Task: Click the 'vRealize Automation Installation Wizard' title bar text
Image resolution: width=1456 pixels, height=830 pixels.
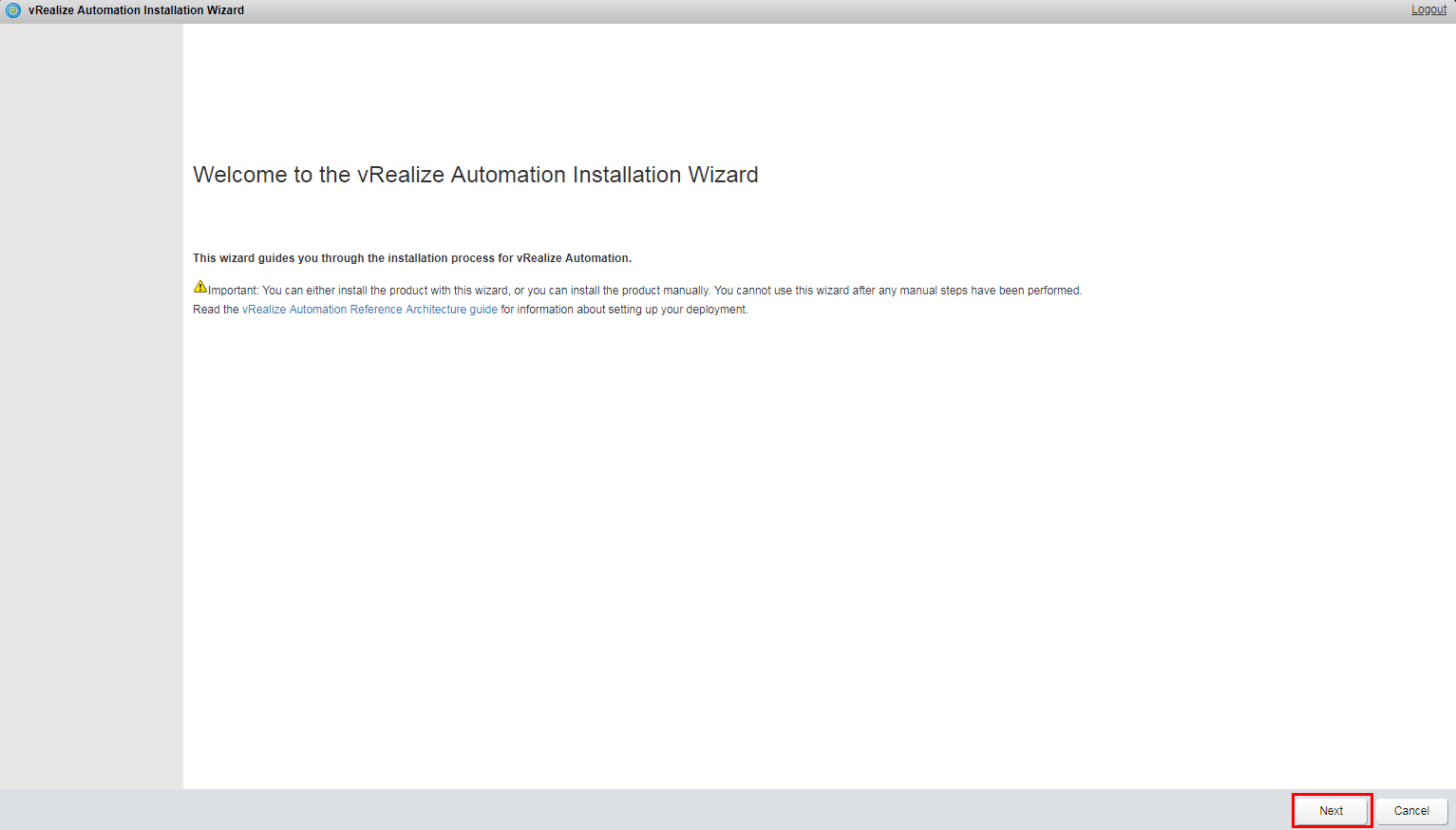Action: point(136,10)
